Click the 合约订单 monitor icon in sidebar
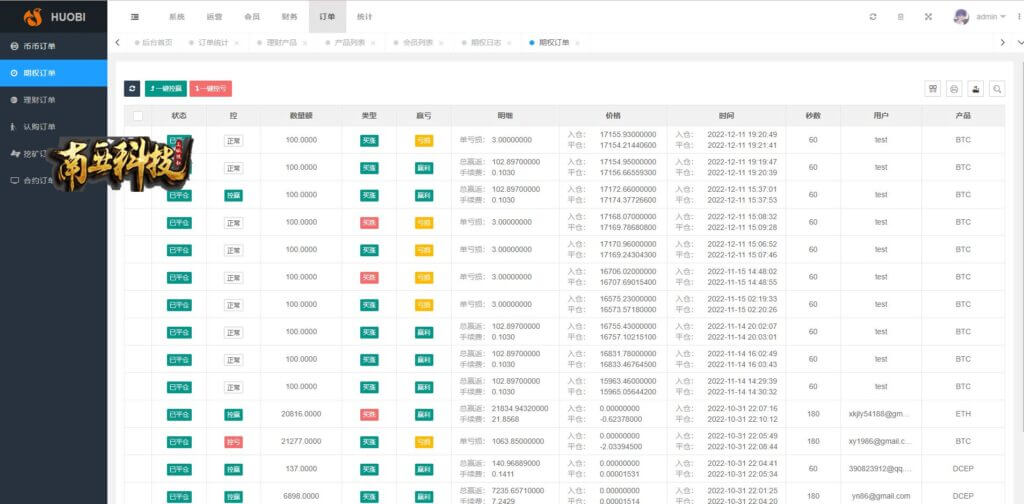The image size is (1024, 504). pyautogui.click(x=14, y=181)
